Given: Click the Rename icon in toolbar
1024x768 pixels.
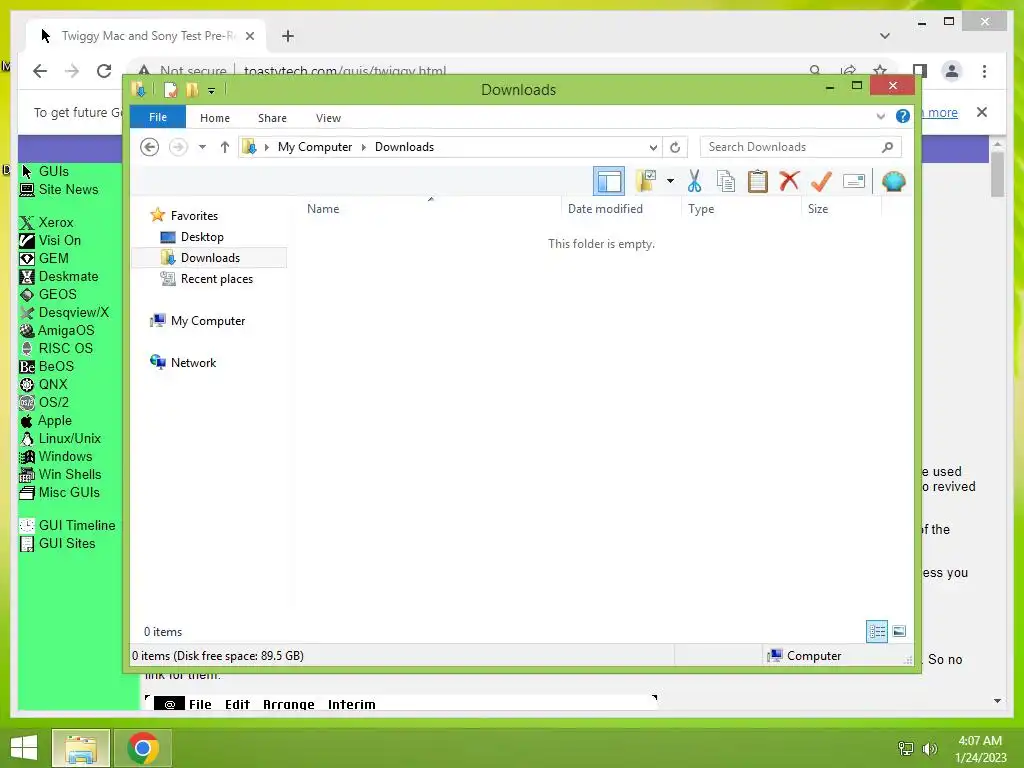Looking at the screenshot, I should [x=854, y=181].
